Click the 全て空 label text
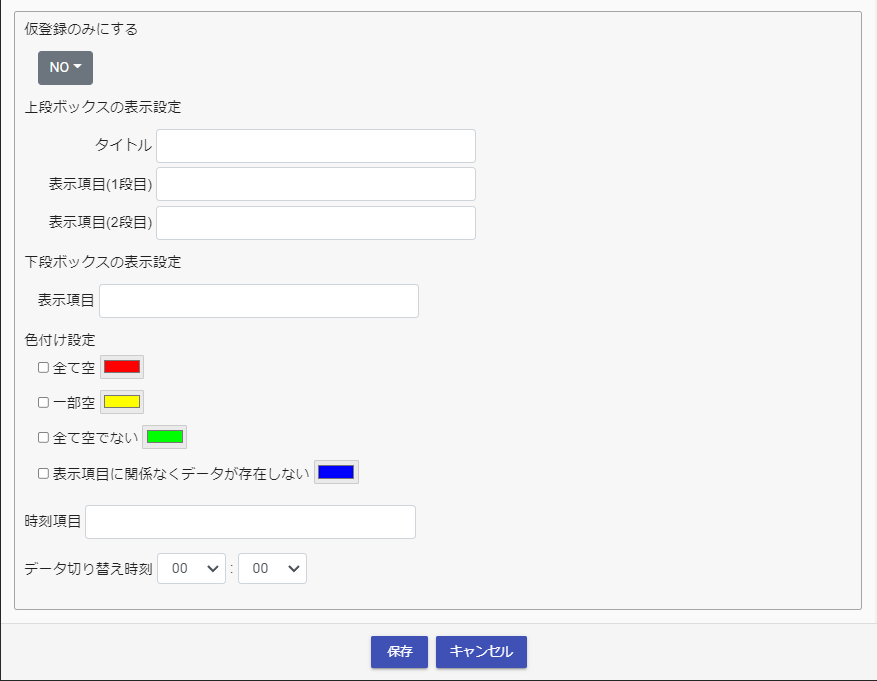 (x=74, y=367)
